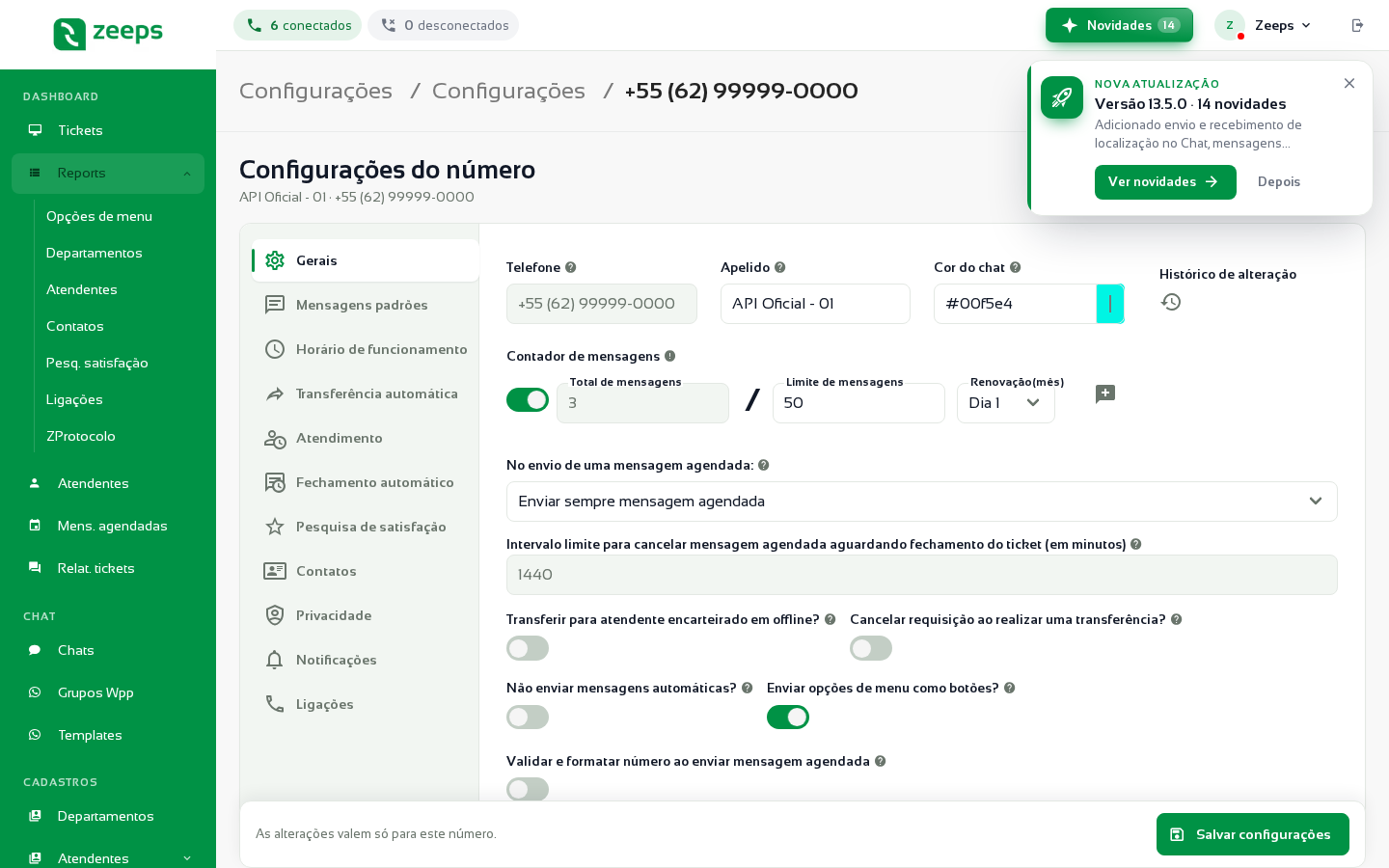Click help icon next to Telefone
The width and height of the screenshot is (1389, 868).
click(x=571, y=267)
